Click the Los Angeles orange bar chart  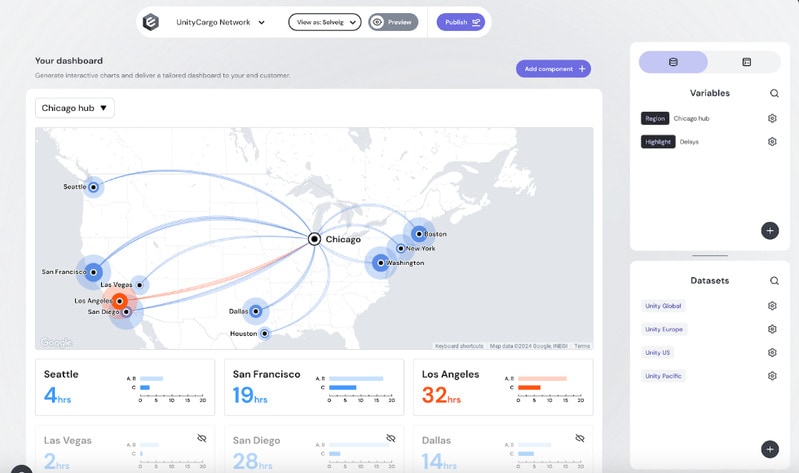[x=545, y=390]
